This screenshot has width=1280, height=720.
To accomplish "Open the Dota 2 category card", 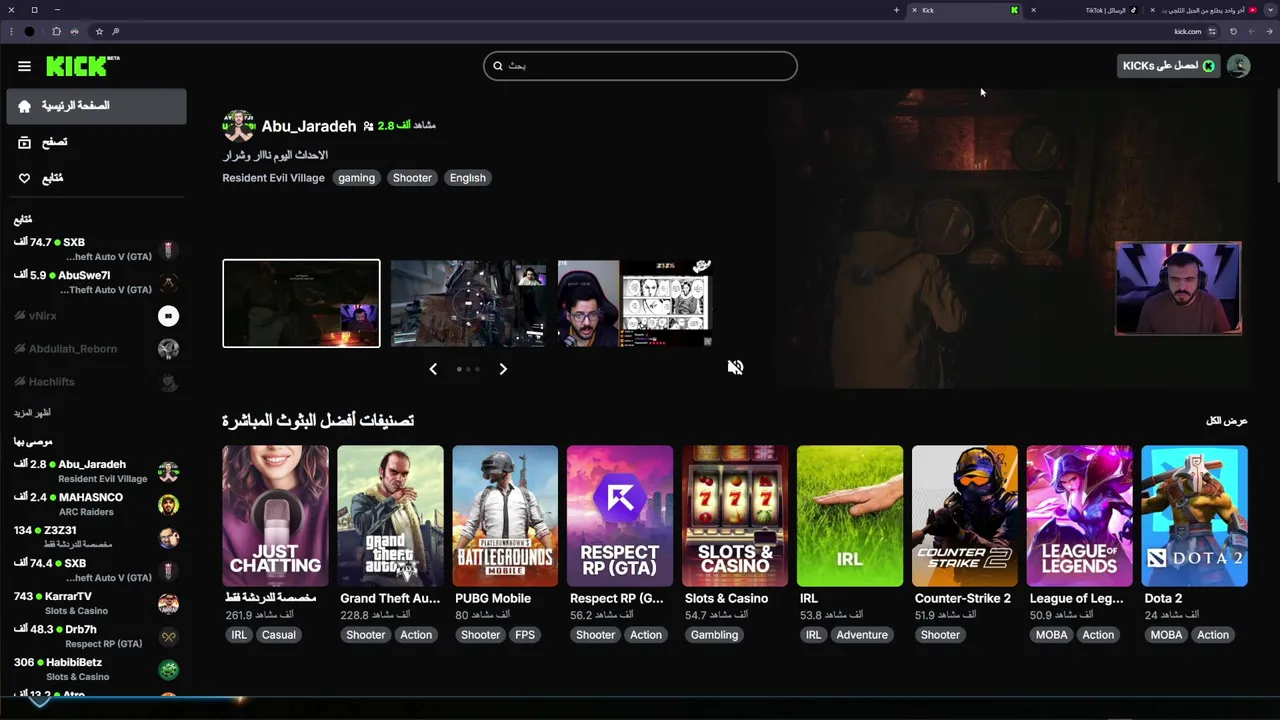I will (x=1195, y=516).
